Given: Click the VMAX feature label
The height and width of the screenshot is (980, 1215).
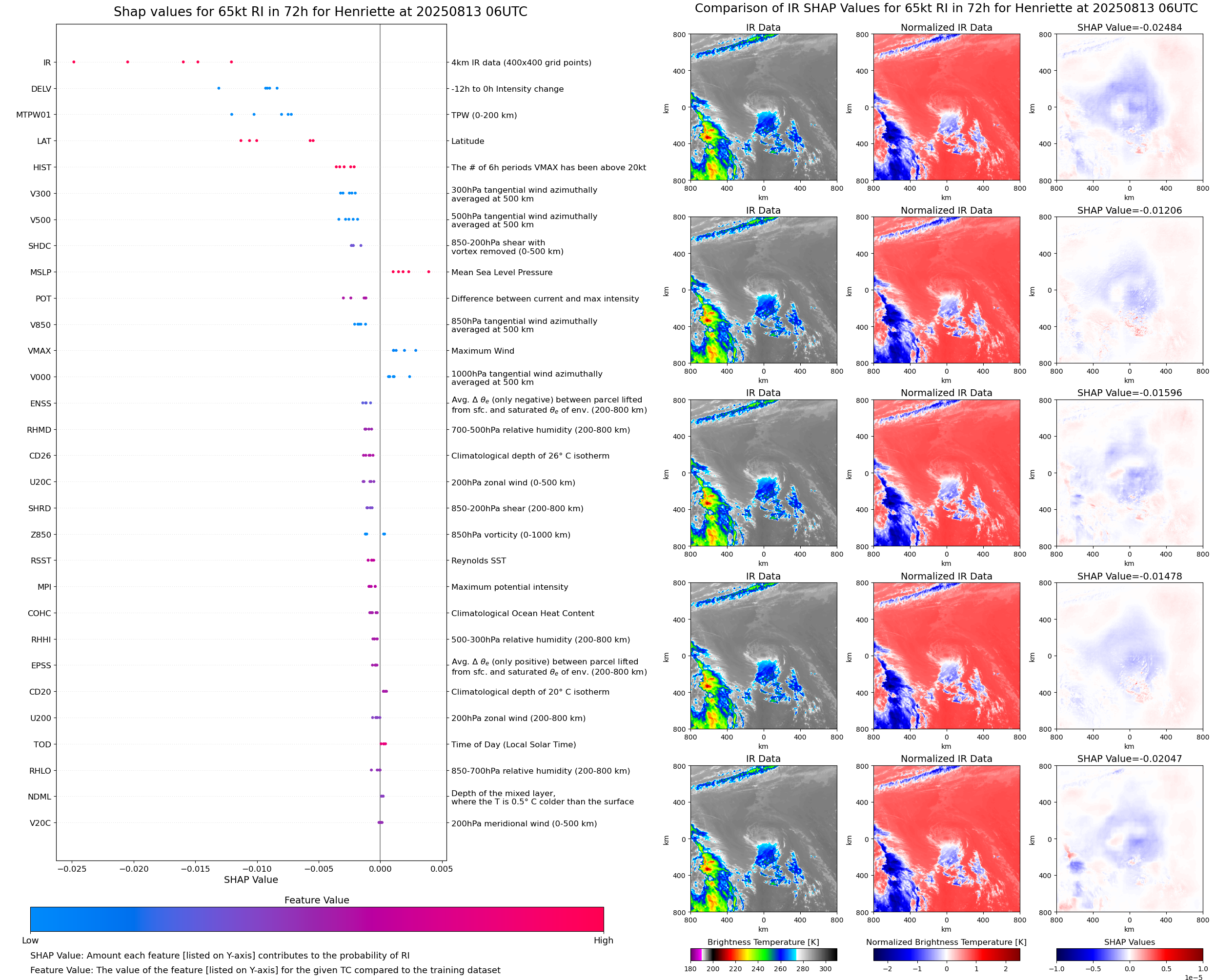Looking at the screenshot, I should (x=39, y=351).
